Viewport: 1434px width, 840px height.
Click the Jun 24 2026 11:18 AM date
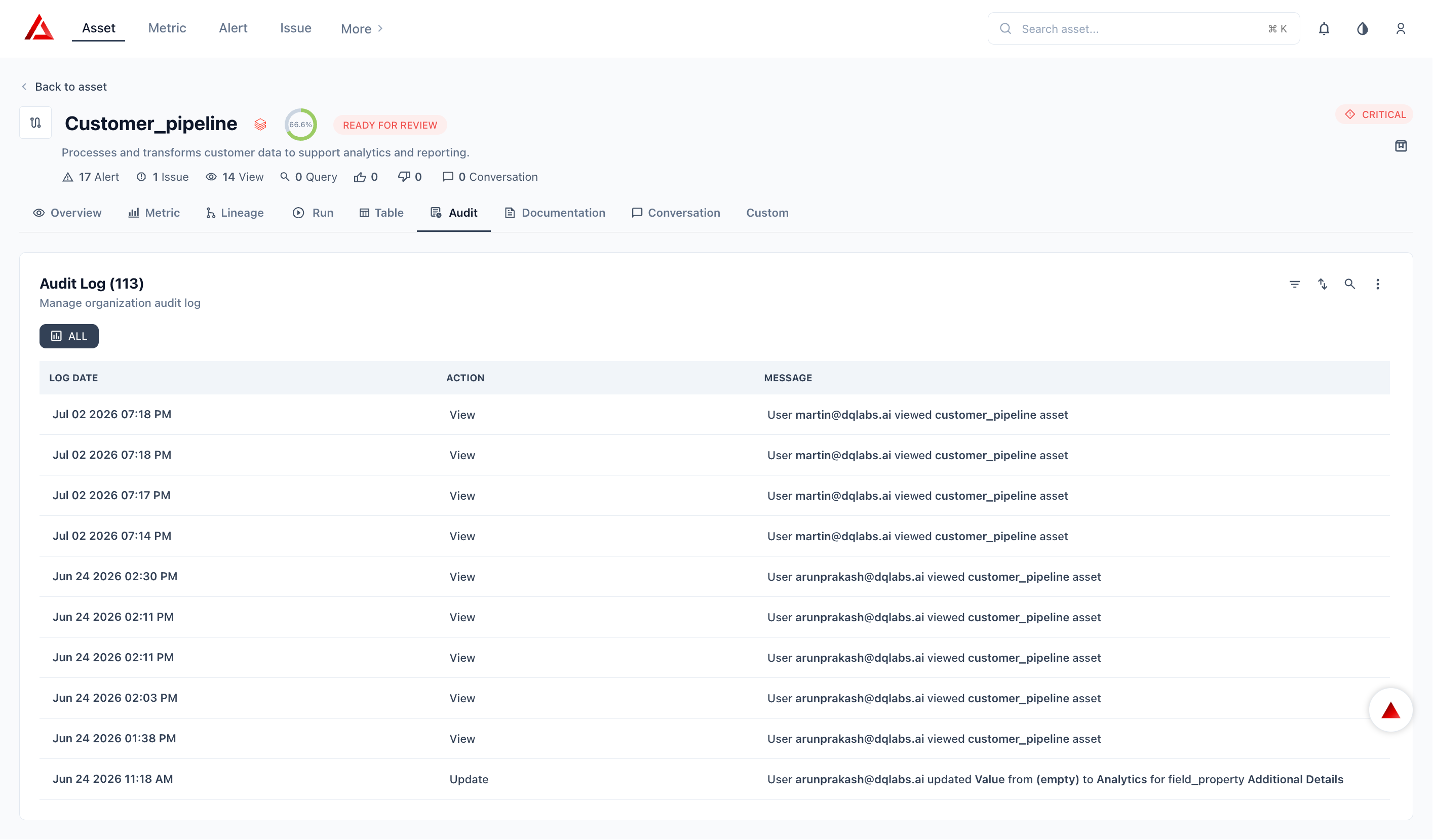pos(112,780)
